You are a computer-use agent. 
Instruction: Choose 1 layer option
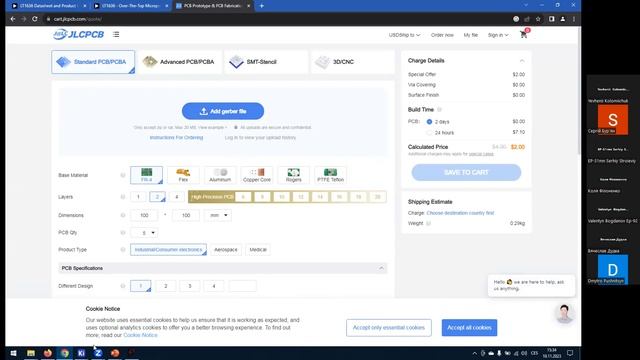pos(138,197)
